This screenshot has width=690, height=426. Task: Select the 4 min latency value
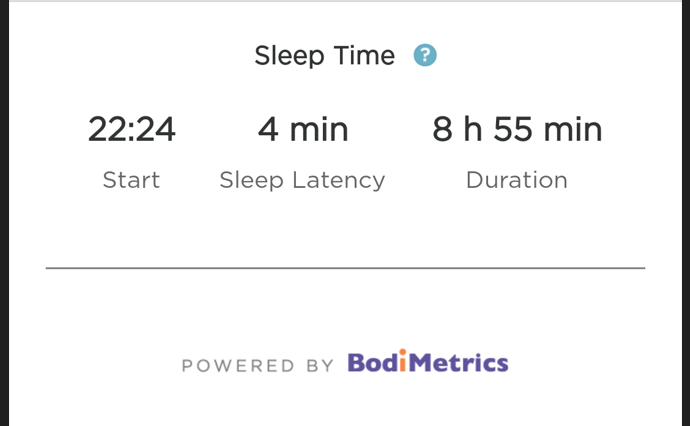tap(303, 130)
